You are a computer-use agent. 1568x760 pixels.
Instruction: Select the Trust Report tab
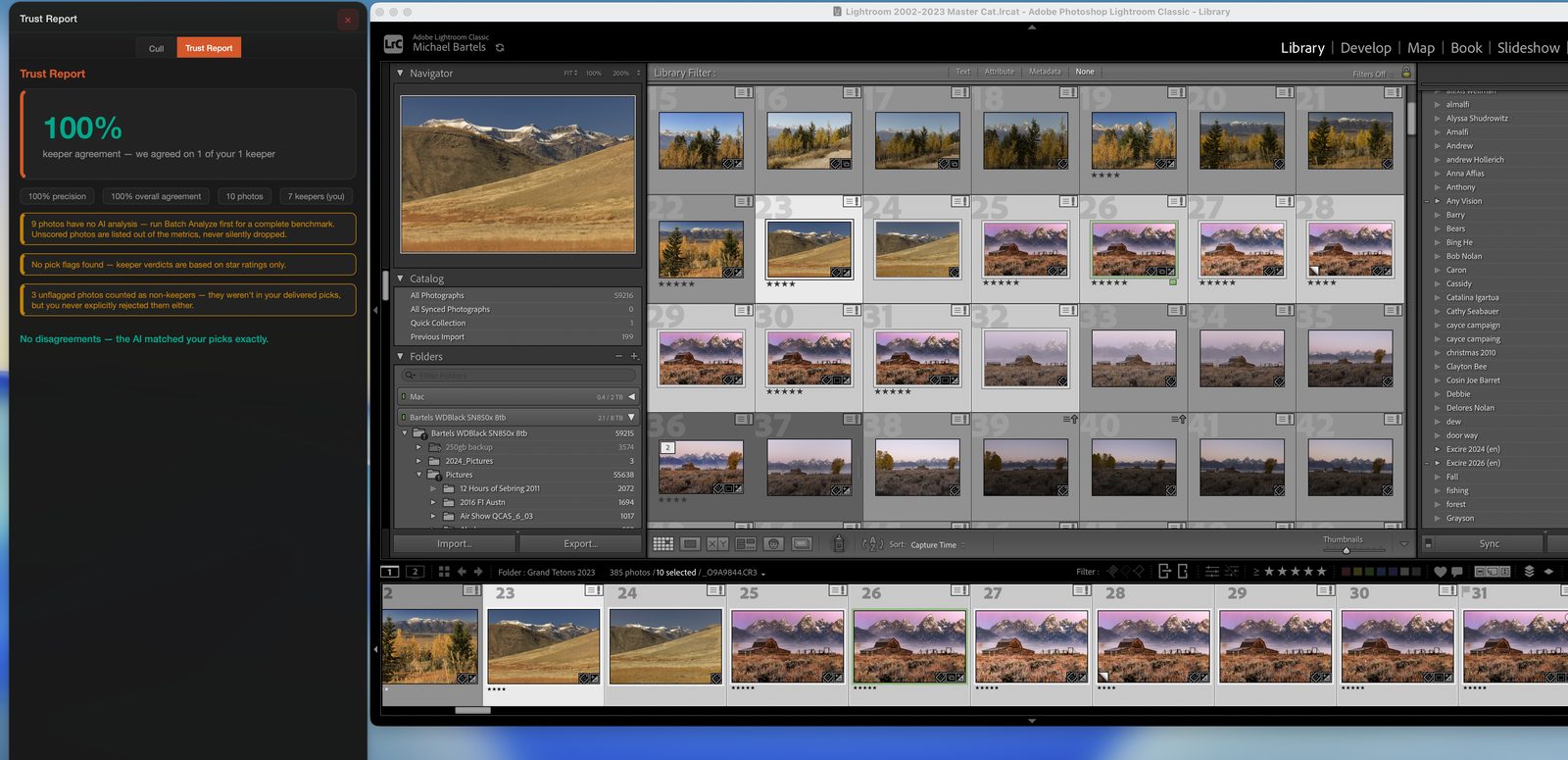tap(209, 48)
